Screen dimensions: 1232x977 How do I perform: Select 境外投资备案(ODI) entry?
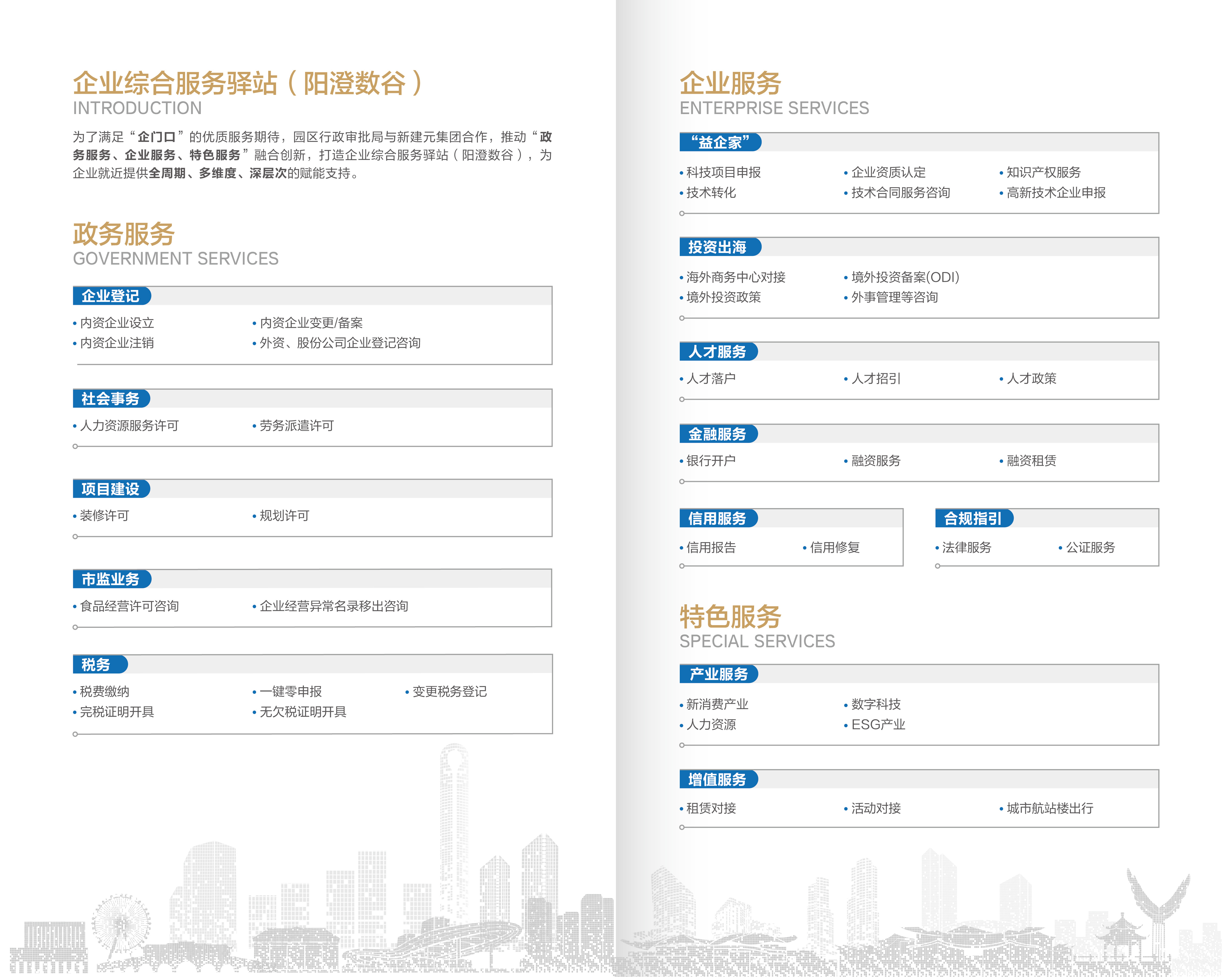[x=905, y=277]
